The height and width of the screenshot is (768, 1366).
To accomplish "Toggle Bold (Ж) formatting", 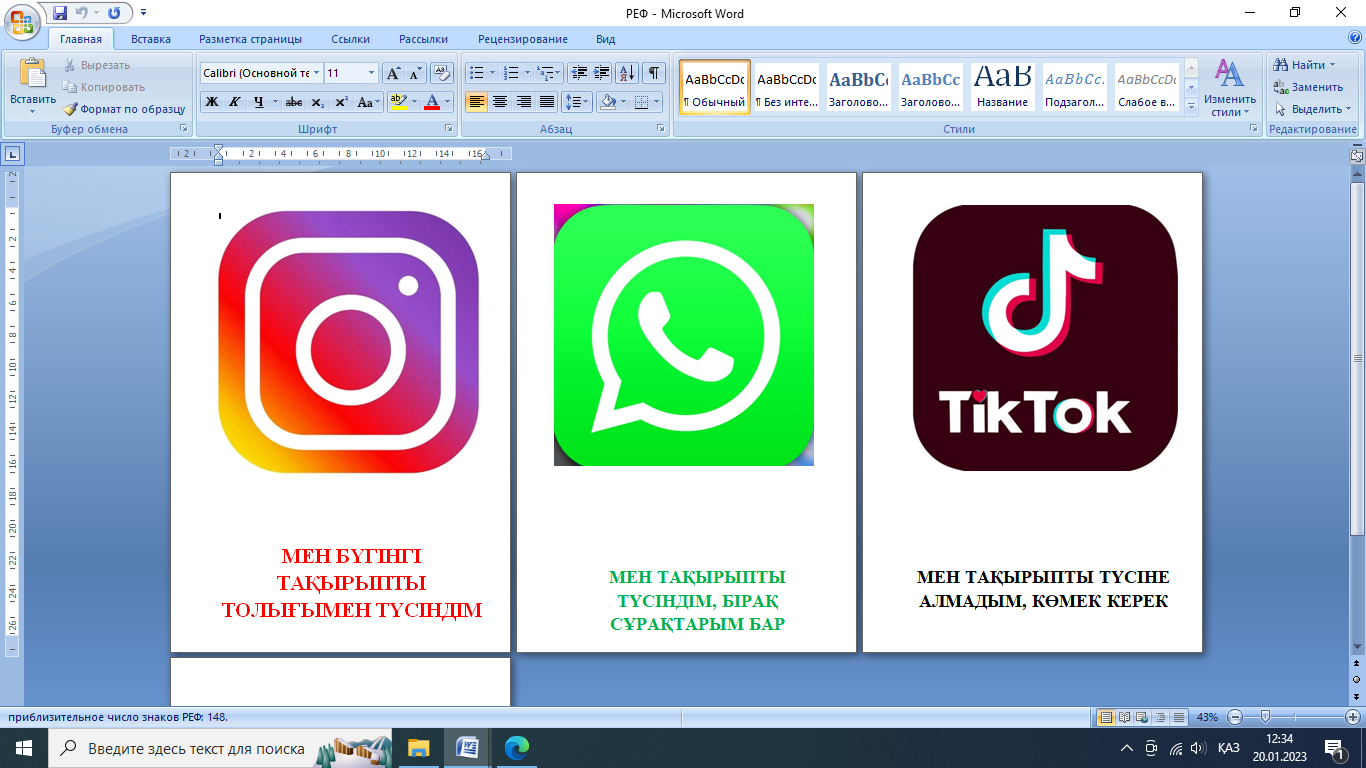I will pyautogui.click(x=212, y=102).
